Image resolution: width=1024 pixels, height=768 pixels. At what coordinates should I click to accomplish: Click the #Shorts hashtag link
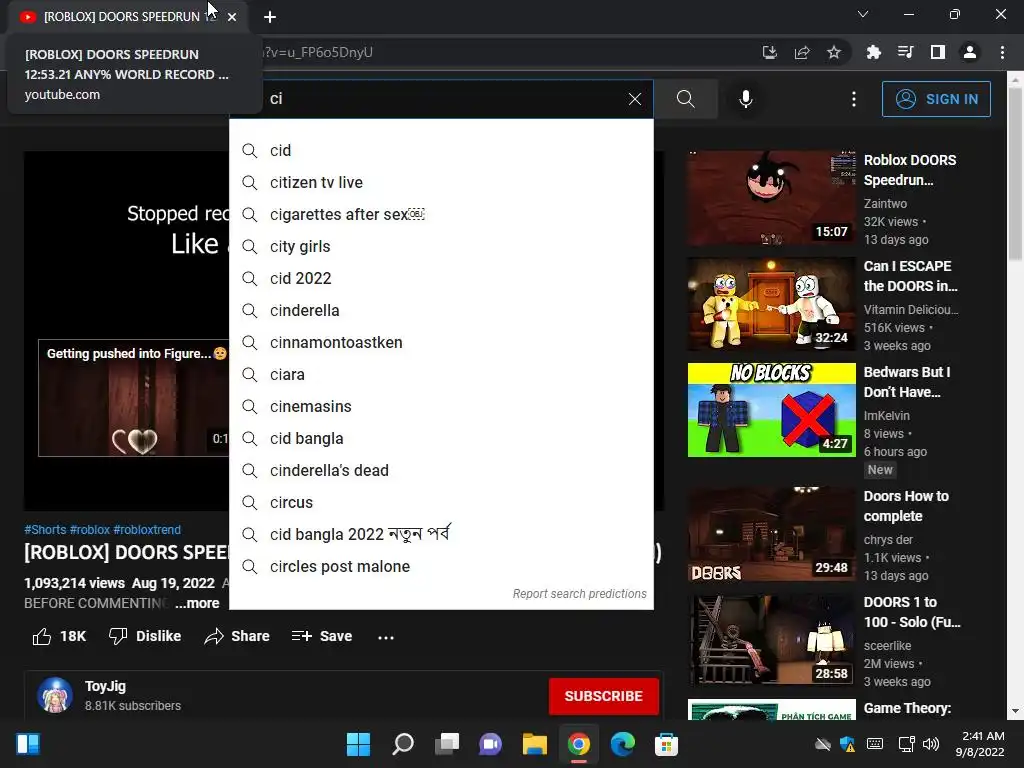[x=45, y=530]
